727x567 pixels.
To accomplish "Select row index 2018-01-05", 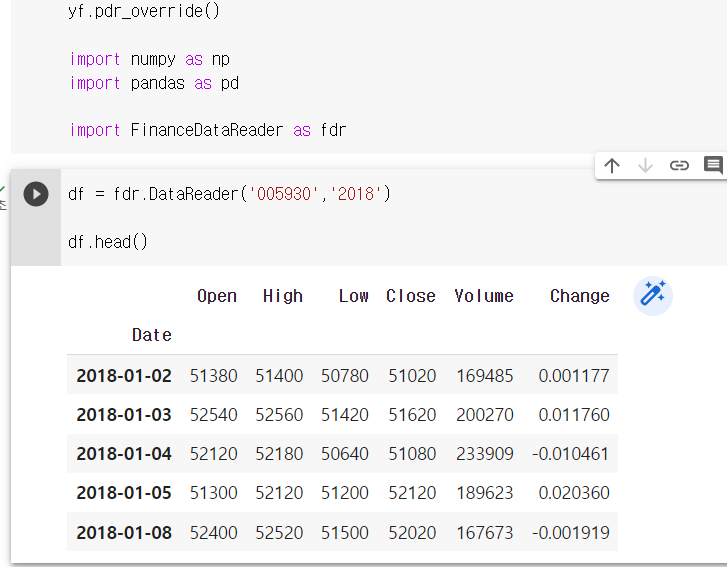I will pos(124,492).
